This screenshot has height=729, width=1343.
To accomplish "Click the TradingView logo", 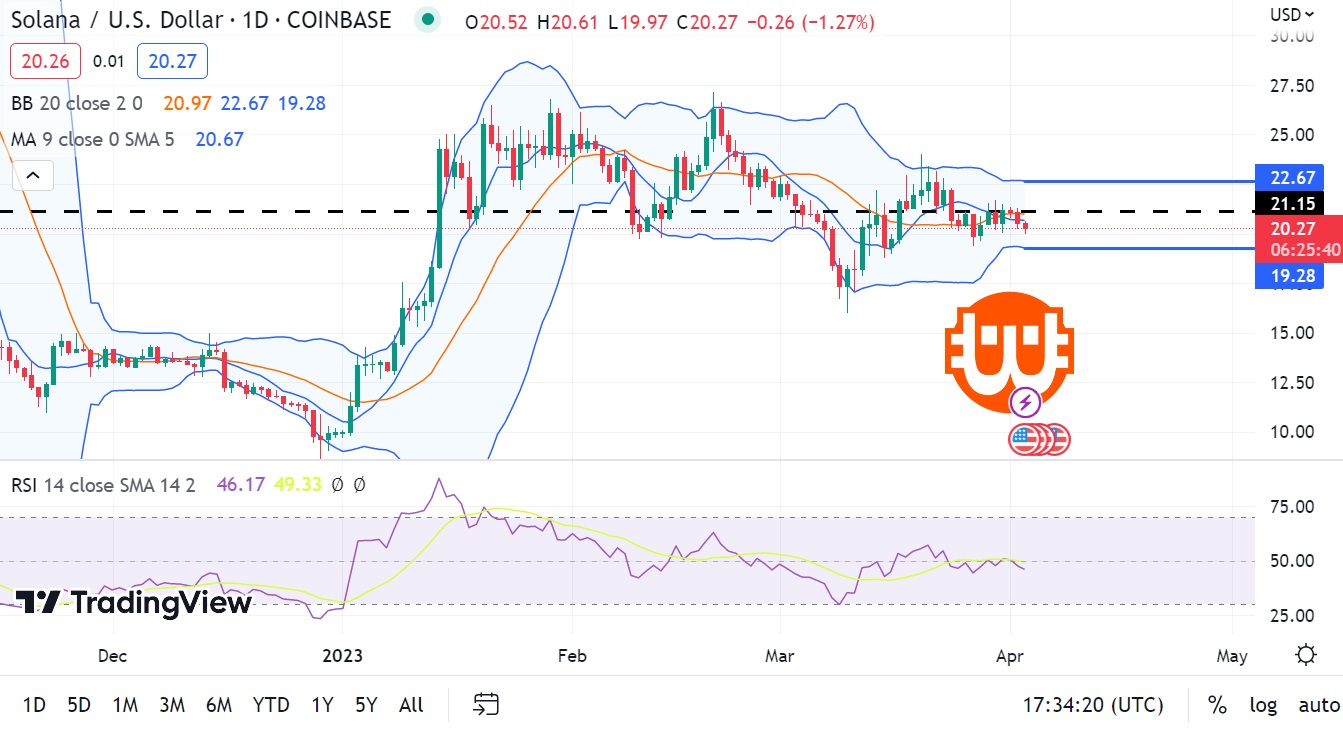I will pos(134,602).
